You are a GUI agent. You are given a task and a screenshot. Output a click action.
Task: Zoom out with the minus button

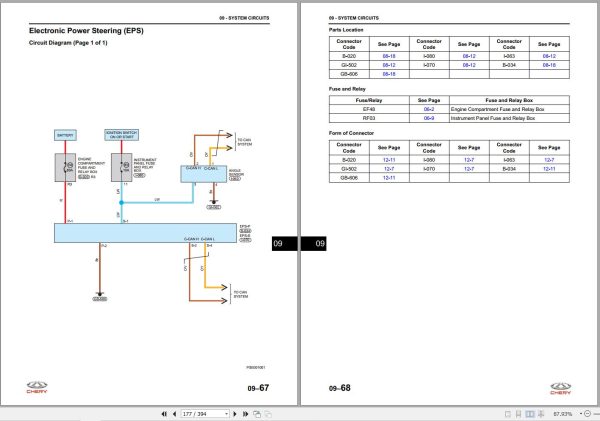tap(587, 414)
